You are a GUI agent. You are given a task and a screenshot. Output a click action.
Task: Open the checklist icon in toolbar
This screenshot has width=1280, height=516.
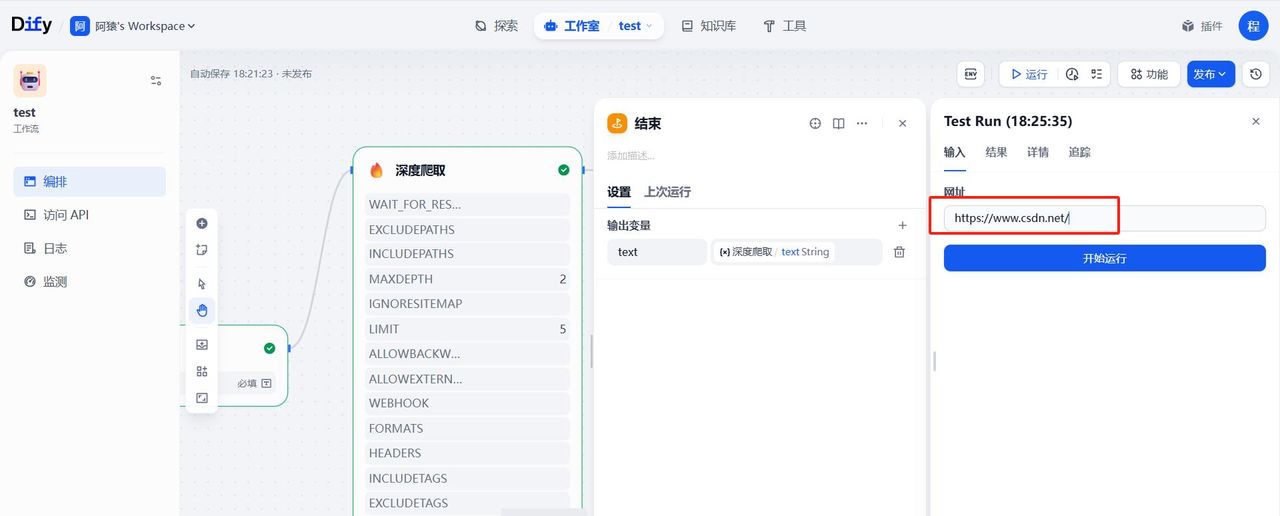(1097, 74)
